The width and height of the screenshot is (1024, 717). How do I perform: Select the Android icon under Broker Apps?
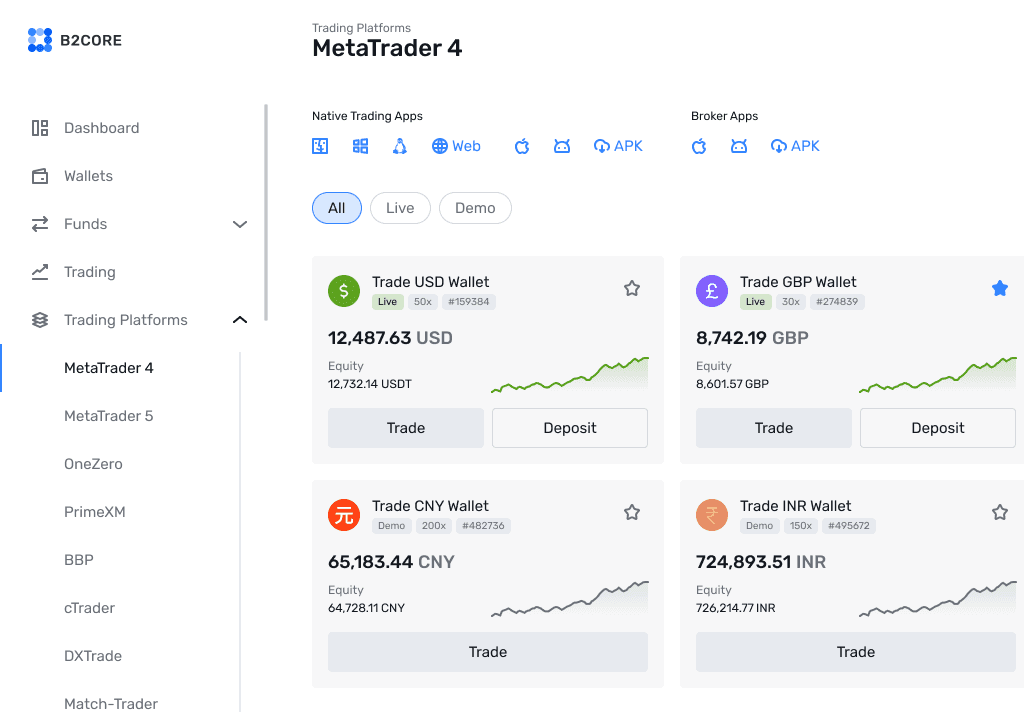pyautogui.click(x=738, y=146)
